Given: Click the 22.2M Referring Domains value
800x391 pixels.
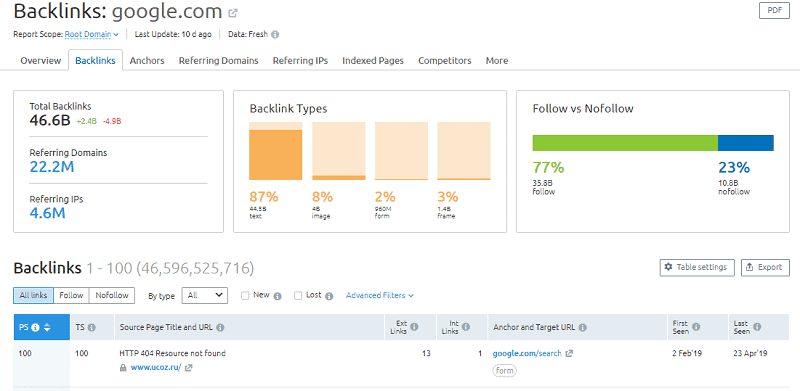Looking at the screenshot, I should pyautogui.click(x=52, y=166).
